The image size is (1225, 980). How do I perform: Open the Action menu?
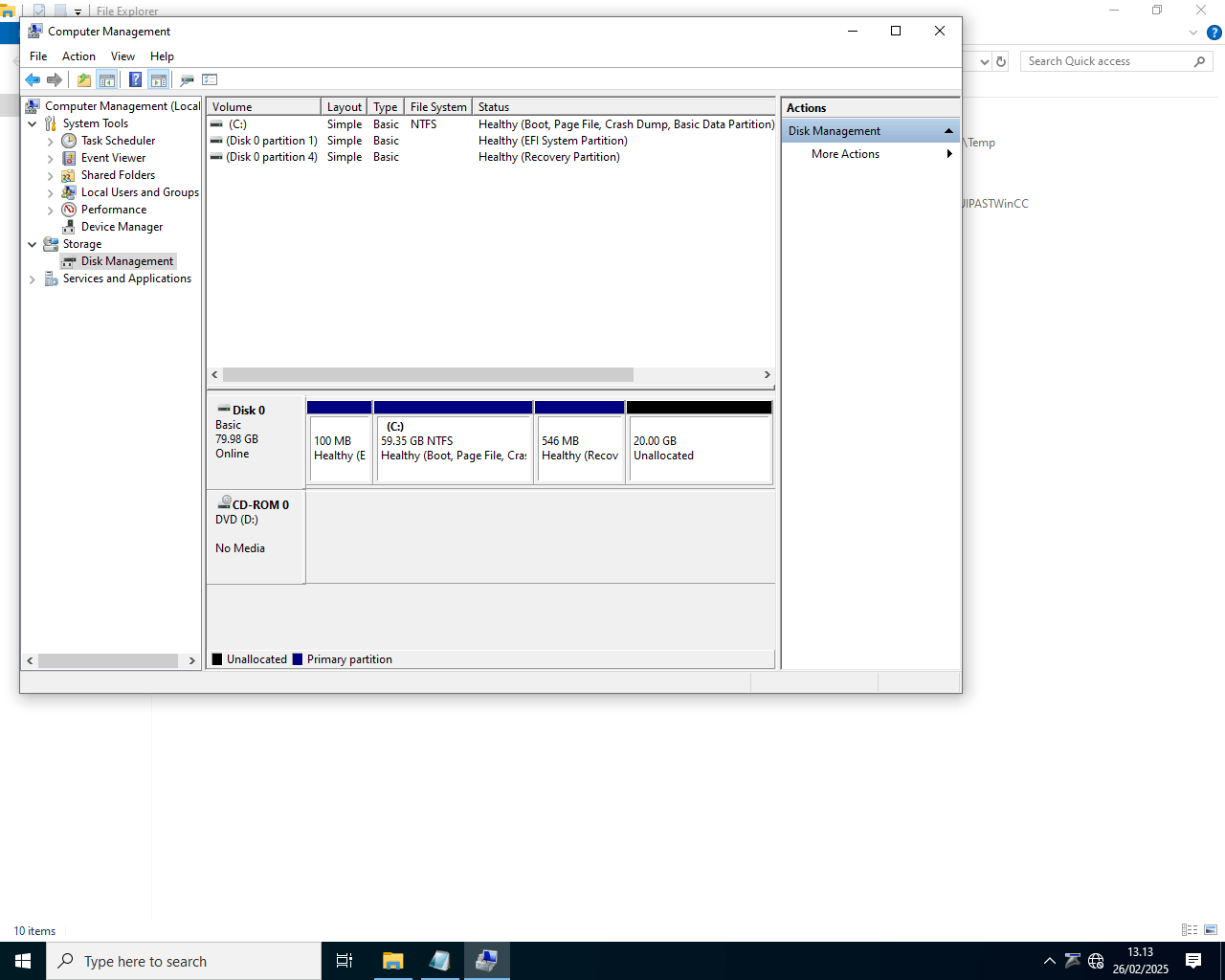(x=78, y=56)
